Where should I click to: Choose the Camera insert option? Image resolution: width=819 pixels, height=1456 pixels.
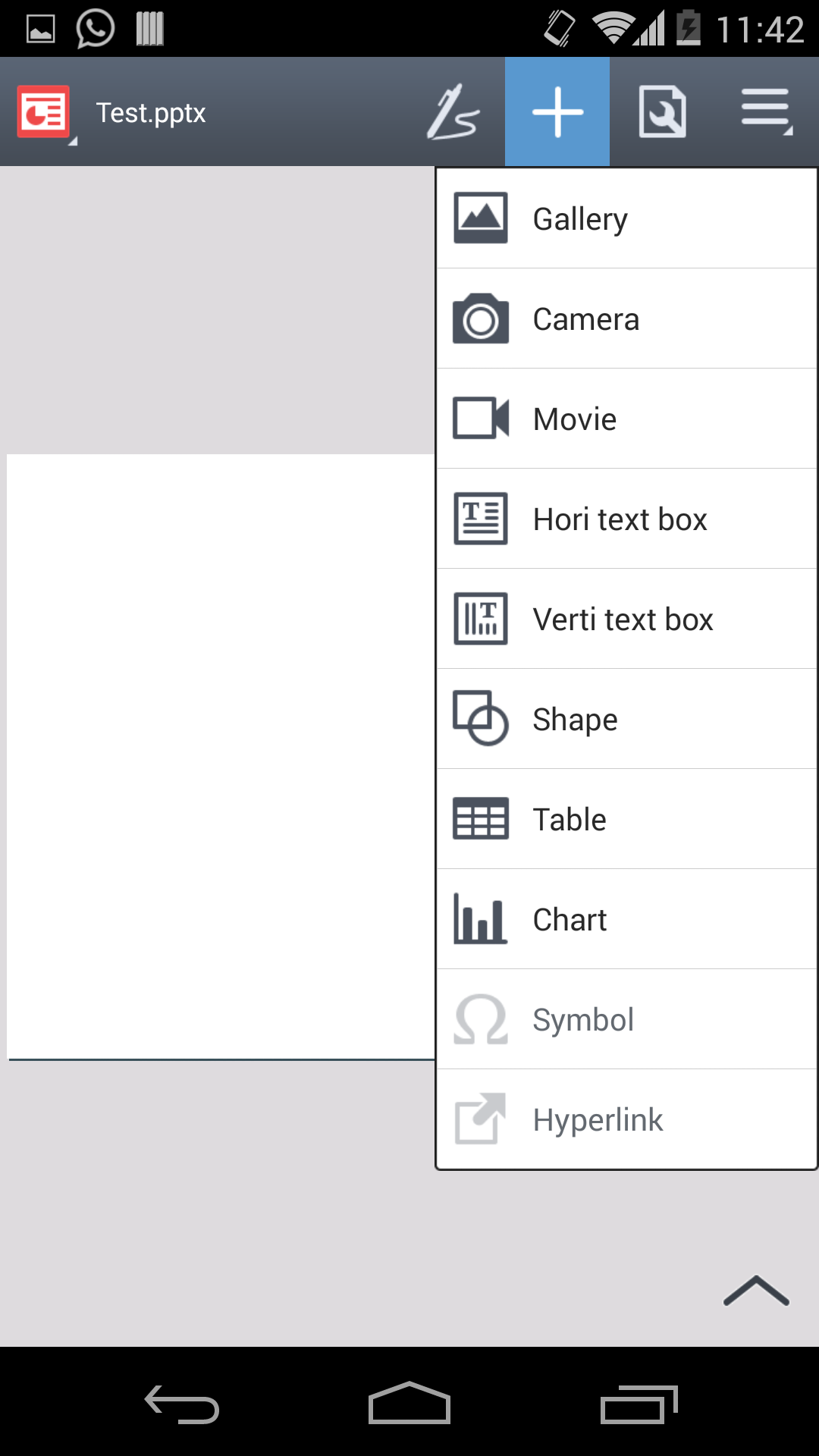pos(626,318)
